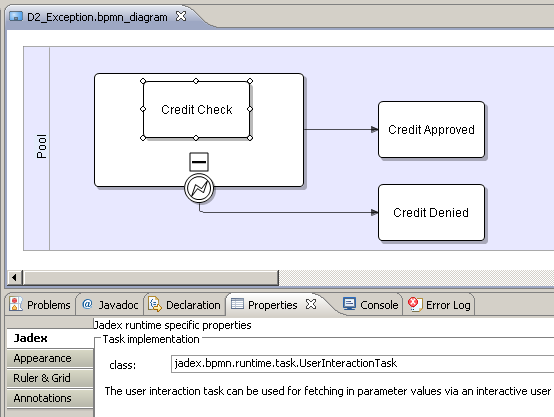Click the horizontal scrollbar left arrow
Viewport: 554px width, 417px height.
click(14, 278)
